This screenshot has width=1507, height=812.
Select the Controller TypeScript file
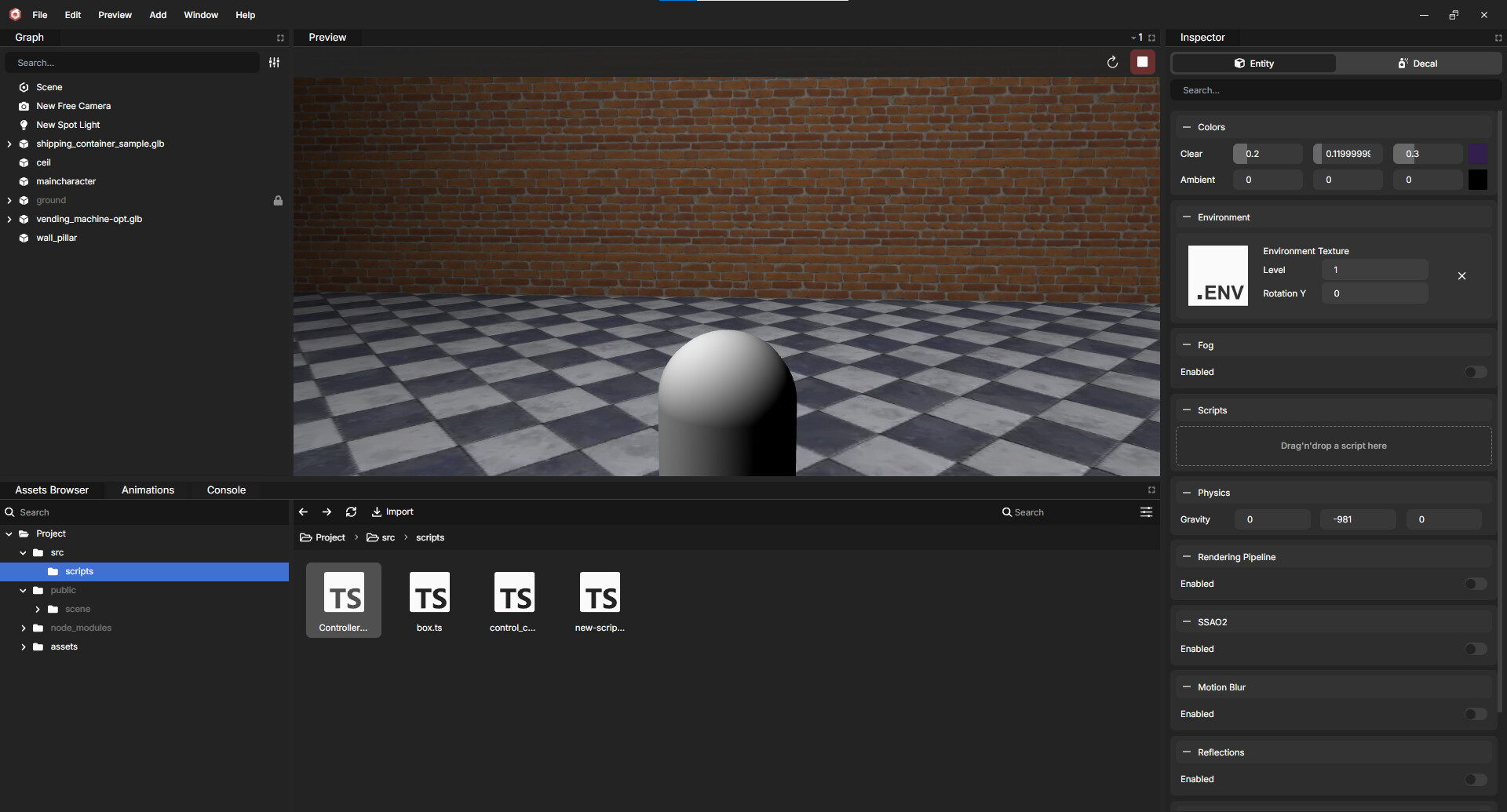344,600
